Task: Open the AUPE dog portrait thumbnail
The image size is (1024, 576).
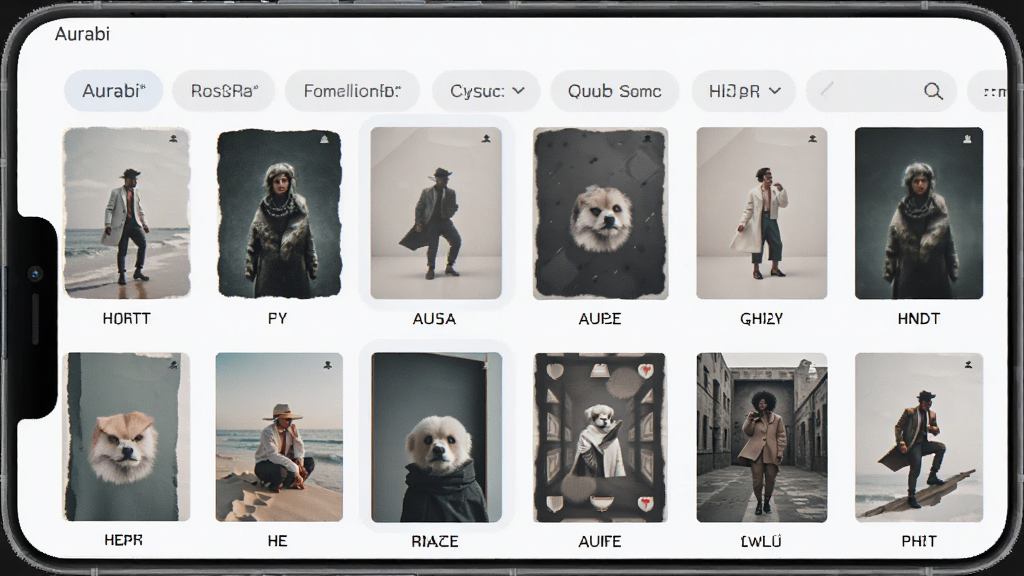Action: 600,214
